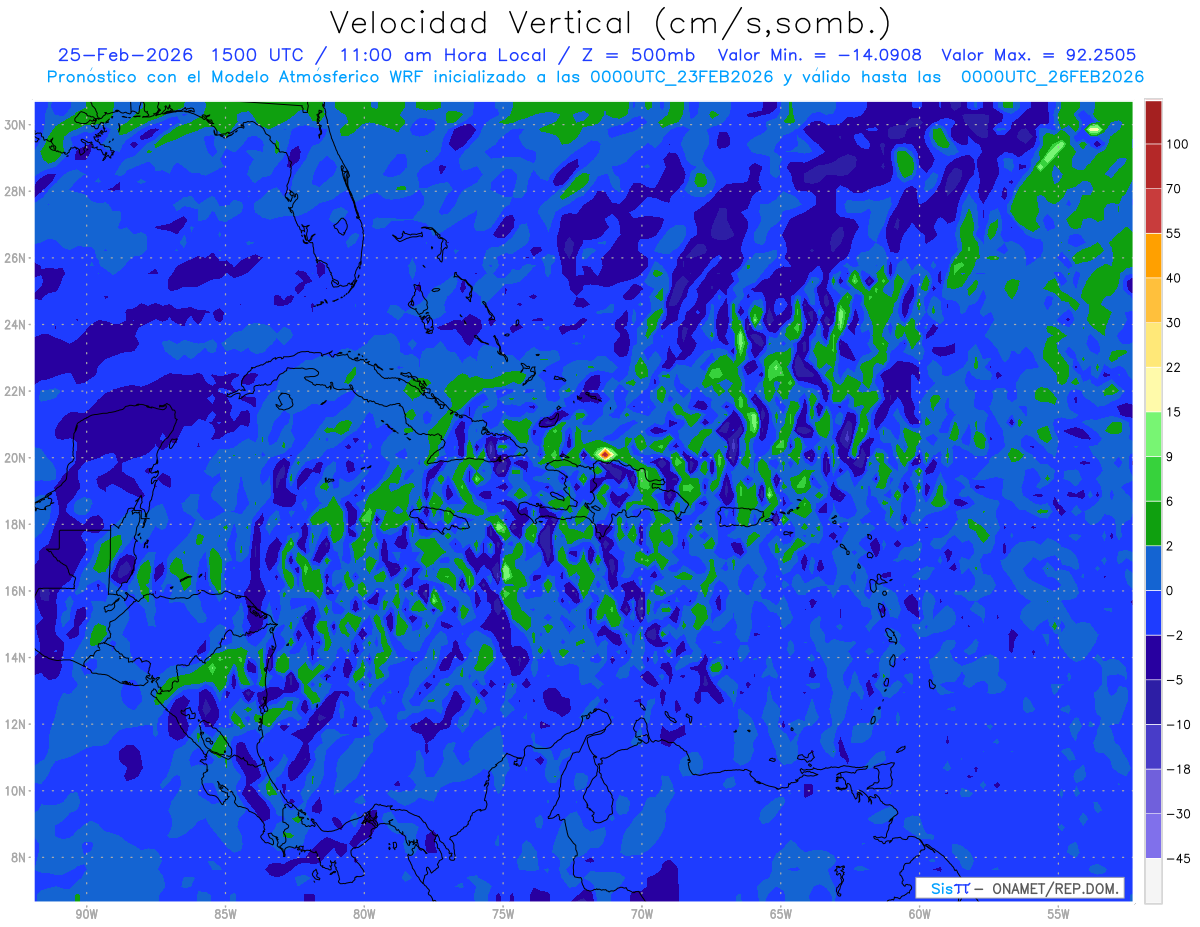Click the "26N" latitude label
Viewport: 1200px width, 927px height.
[x=17, y=258]
